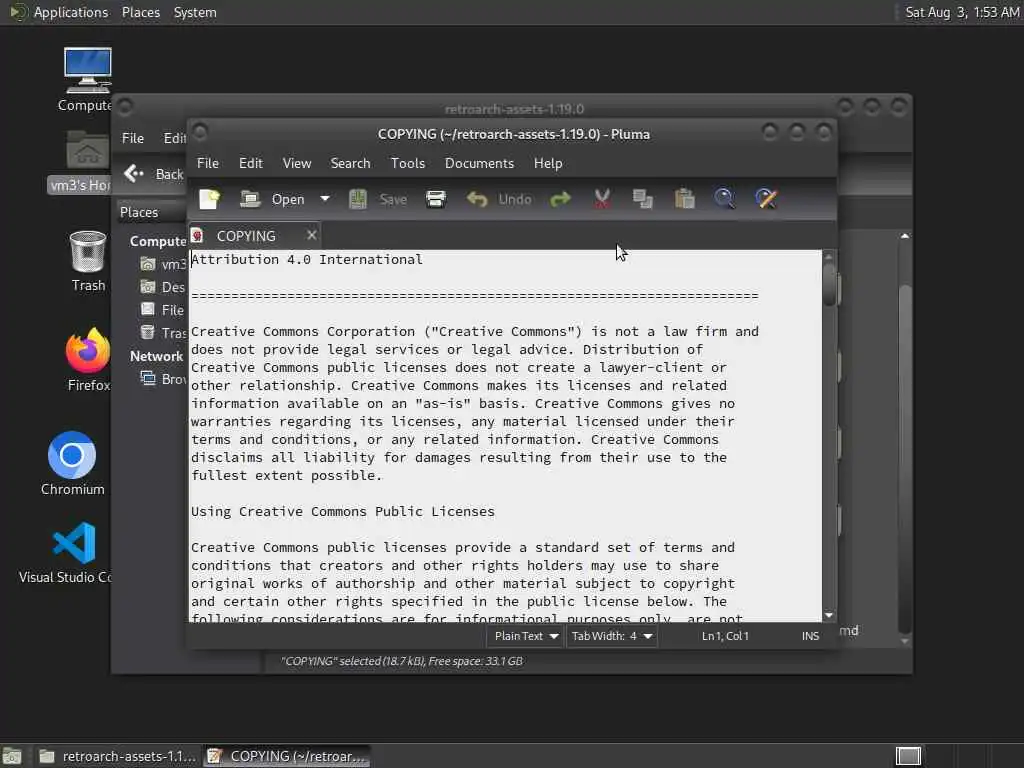Viewport: 1024px width, 768px height.
Task: Select the Visual Studio Code desktop icon
Action: [x=65, y=552]
